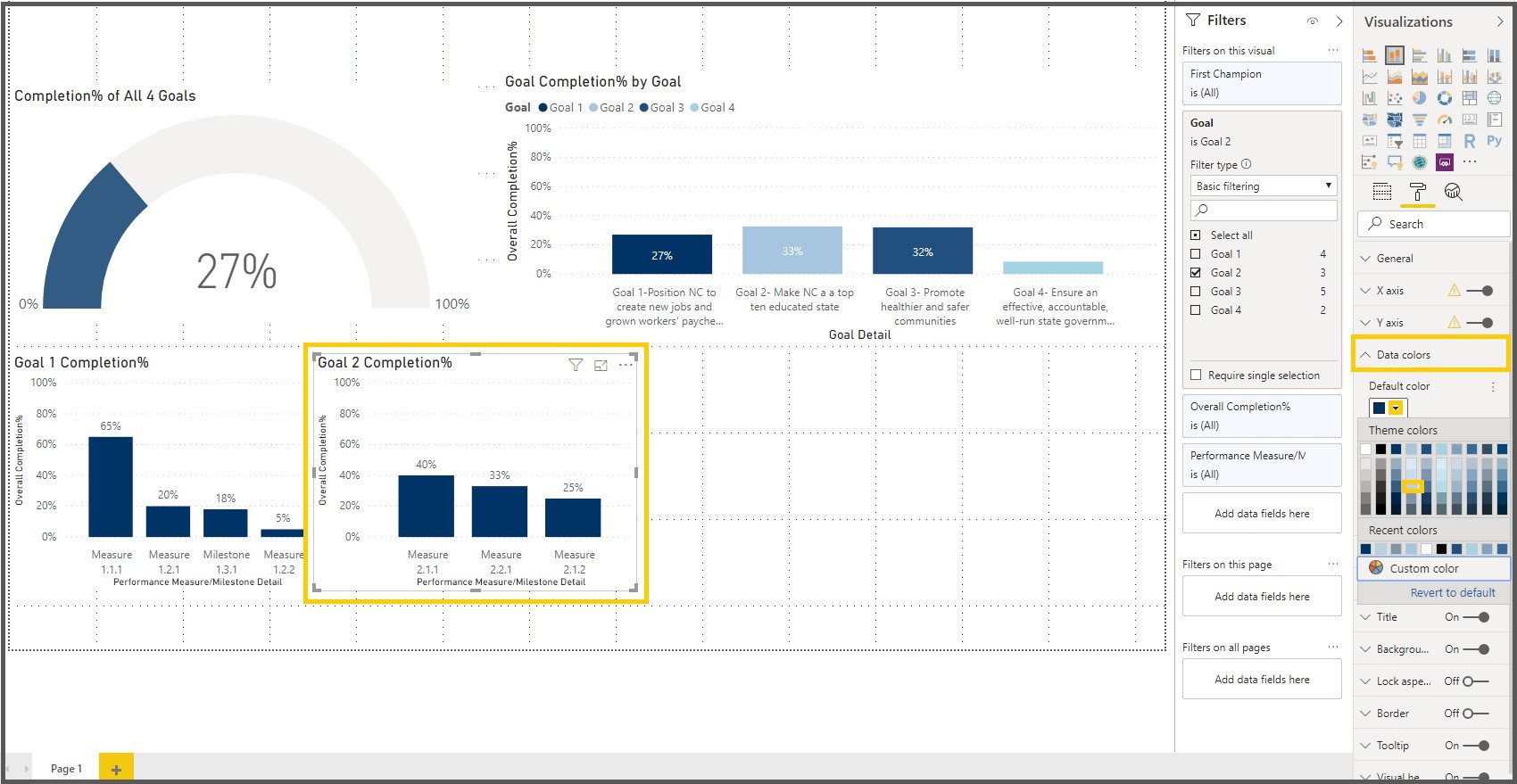Select the area chart visualization icon
This screenshot has width=1517, height=784.
pyautogui.click(x=1395, y=77)
